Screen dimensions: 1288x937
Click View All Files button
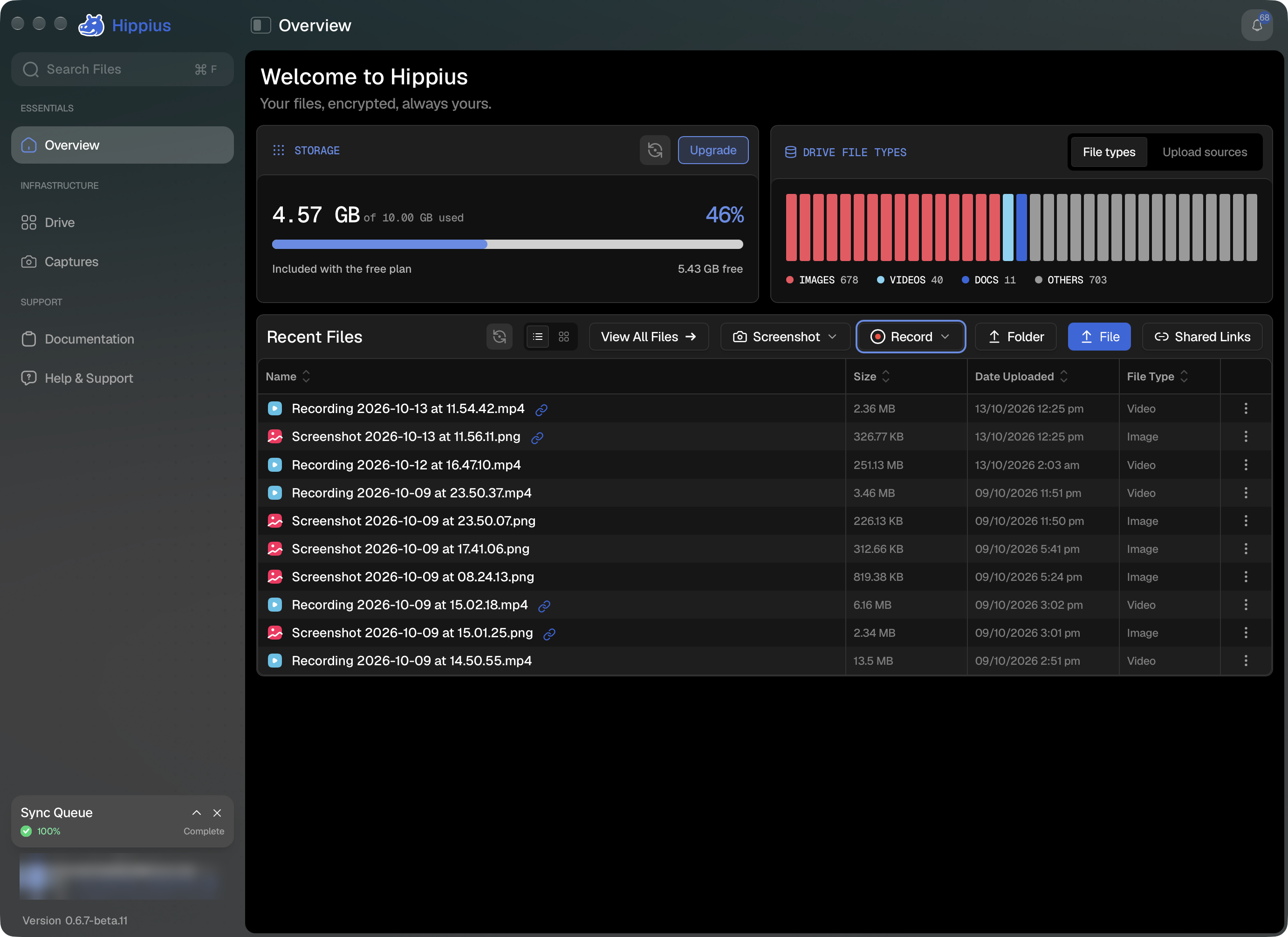[x=649, y=337]
